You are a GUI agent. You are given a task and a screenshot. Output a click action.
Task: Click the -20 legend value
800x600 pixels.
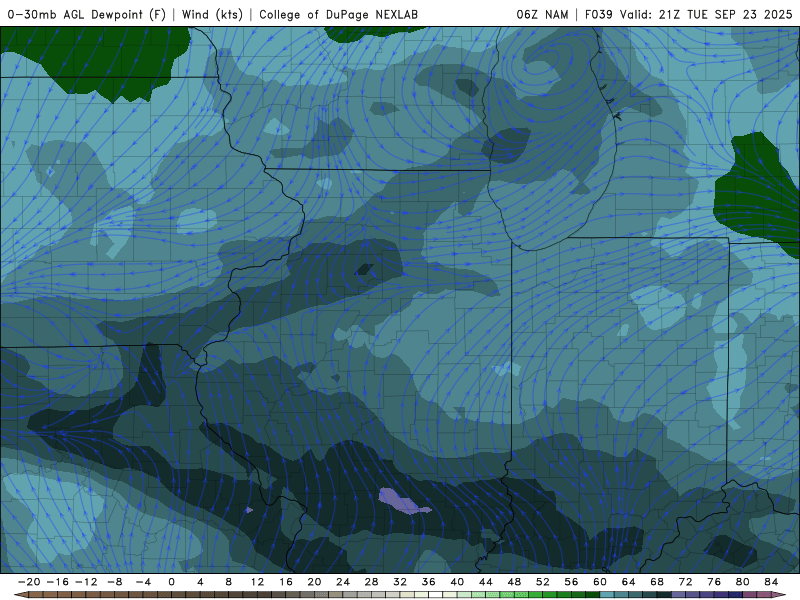[29, 582]
